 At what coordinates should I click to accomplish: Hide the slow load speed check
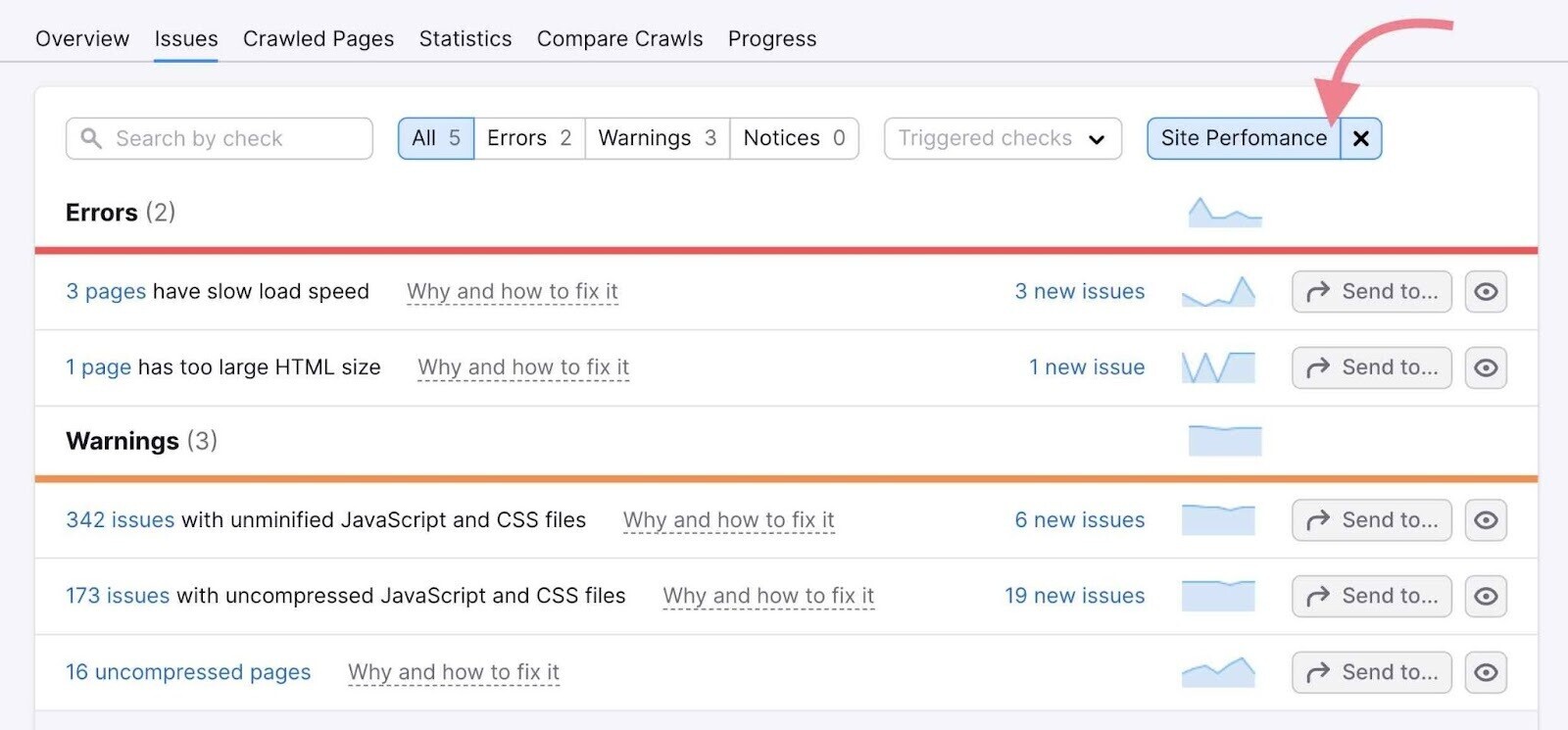click(1485, 292)
